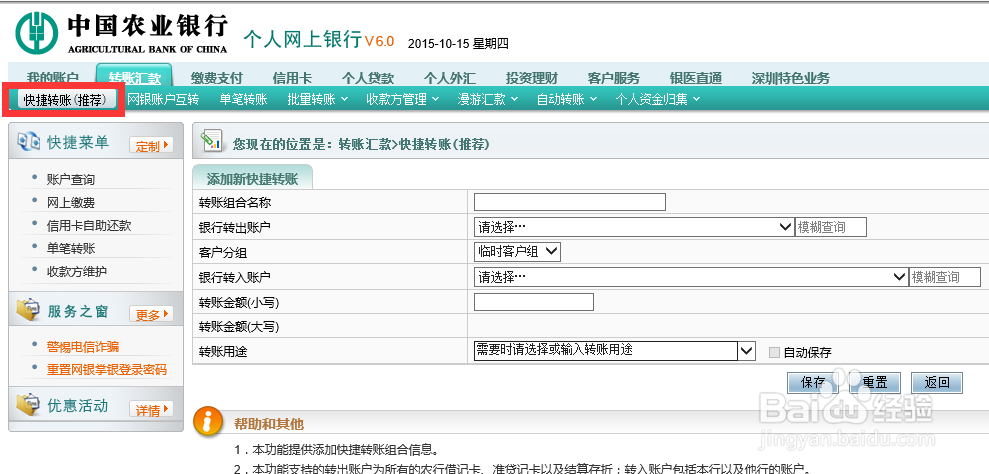
Task: Click the location document icon beside 您现在的位置
Action: (211, 141)
